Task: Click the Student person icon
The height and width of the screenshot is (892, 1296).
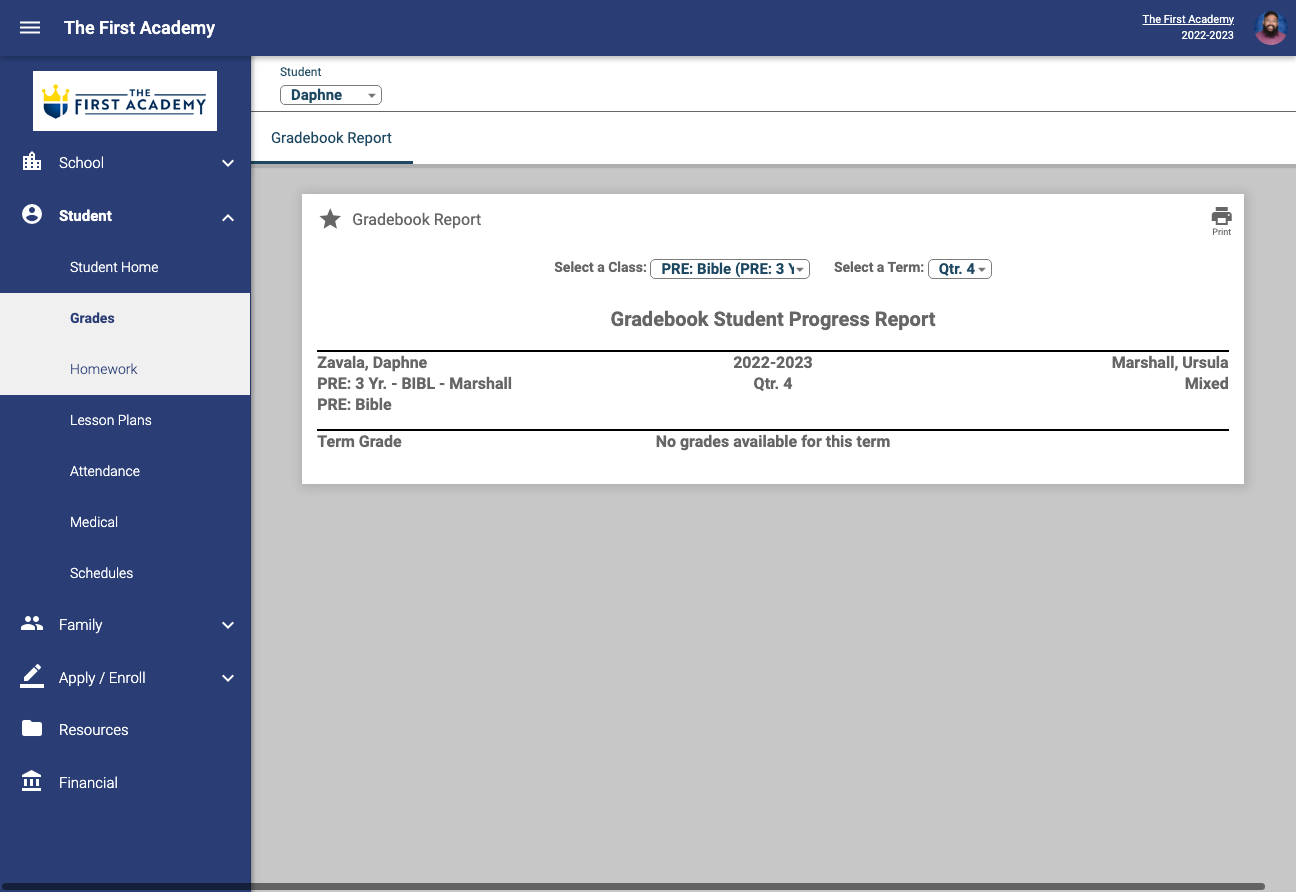Action: [x=32, y=215]
